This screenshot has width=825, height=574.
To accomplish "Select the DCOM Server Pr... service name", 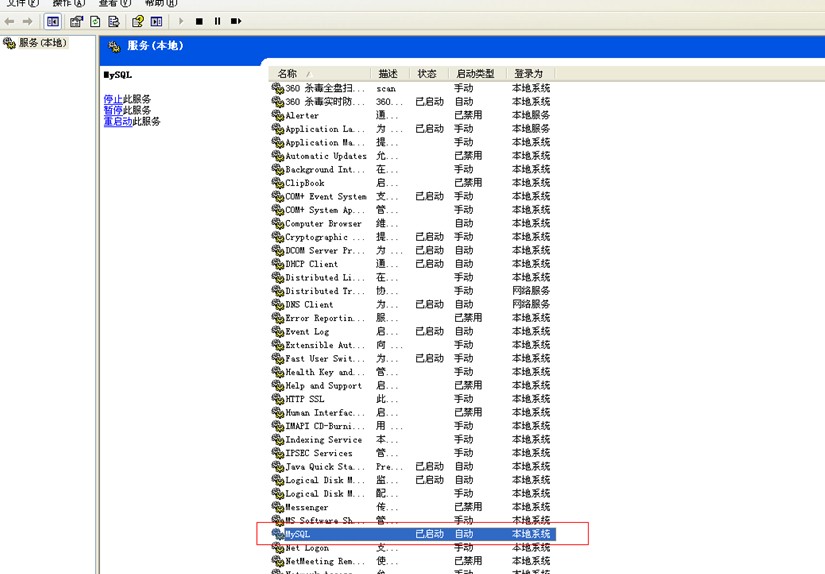I will point(325,250).
